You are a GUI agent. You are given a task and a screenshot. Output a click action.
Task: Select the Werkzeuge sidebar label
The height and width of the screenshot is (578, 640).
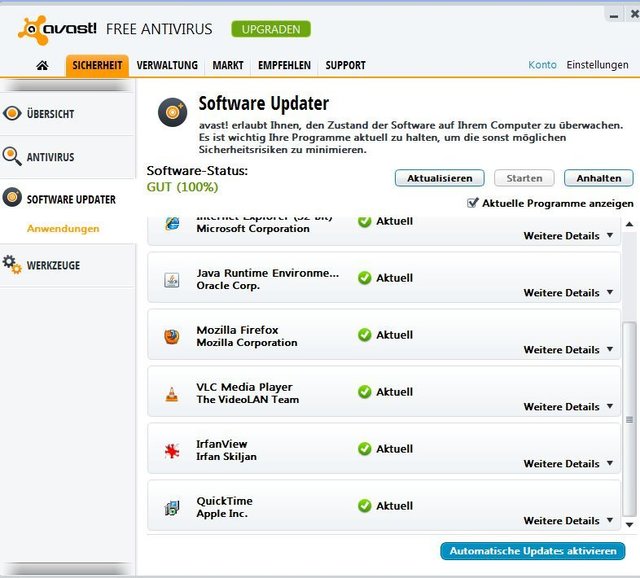click(x=53, y=265)
